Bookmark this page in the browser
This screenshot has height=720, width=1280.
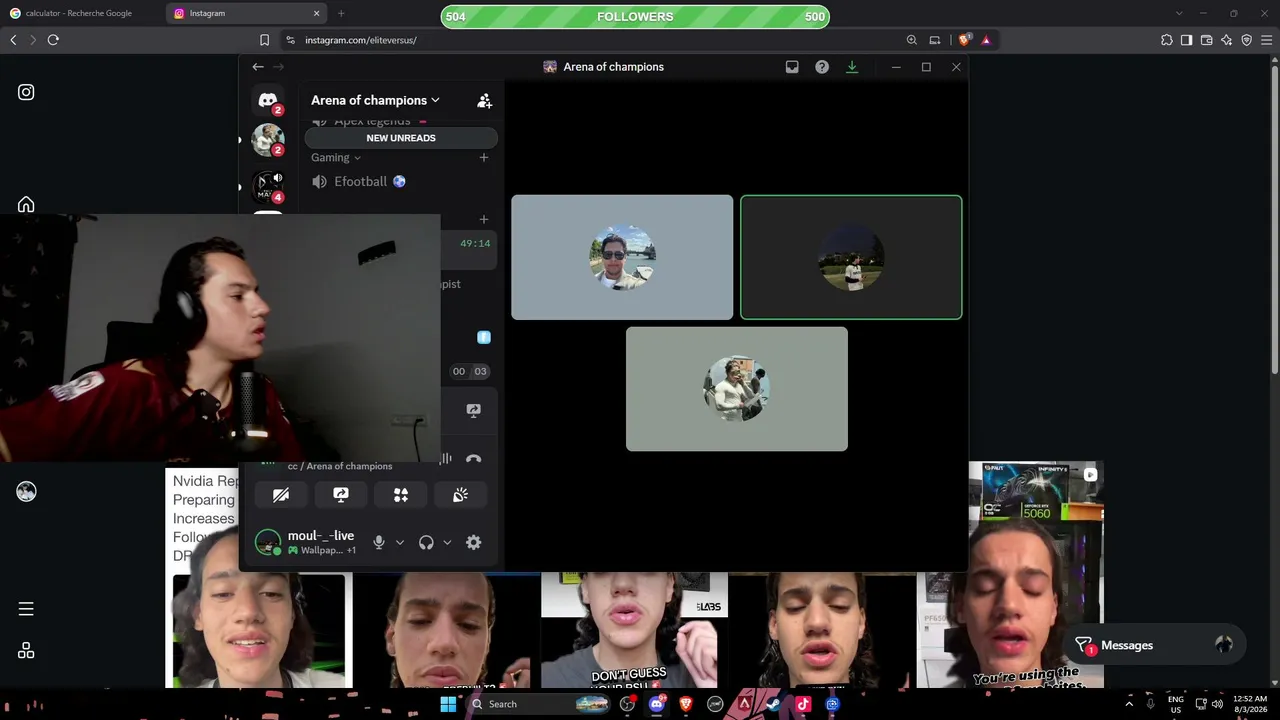tap(264, 40)
